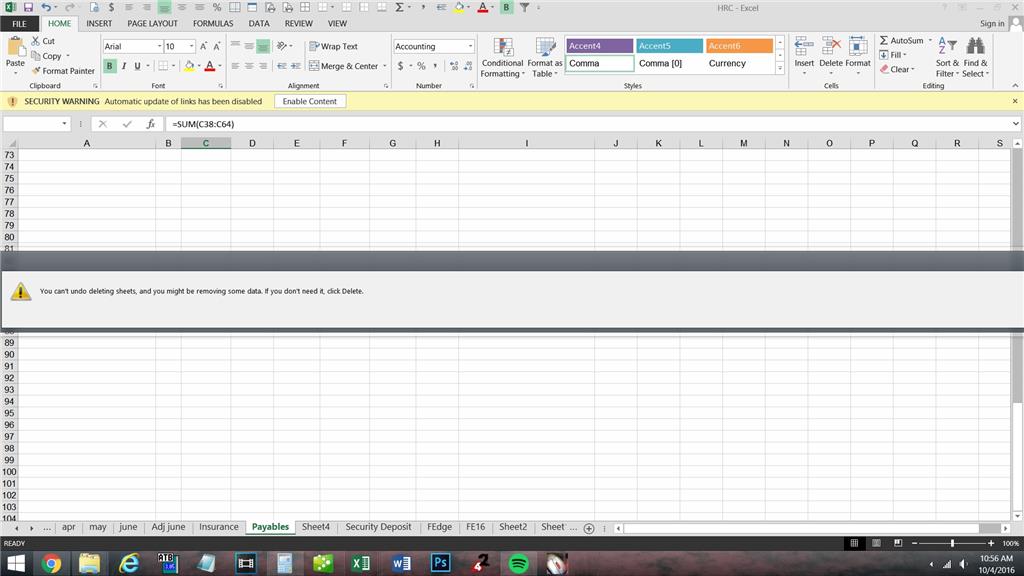Save the workbook from the quick access toolbar
1024x576 pixels.
pyautogui.click(x=28, y=7)
